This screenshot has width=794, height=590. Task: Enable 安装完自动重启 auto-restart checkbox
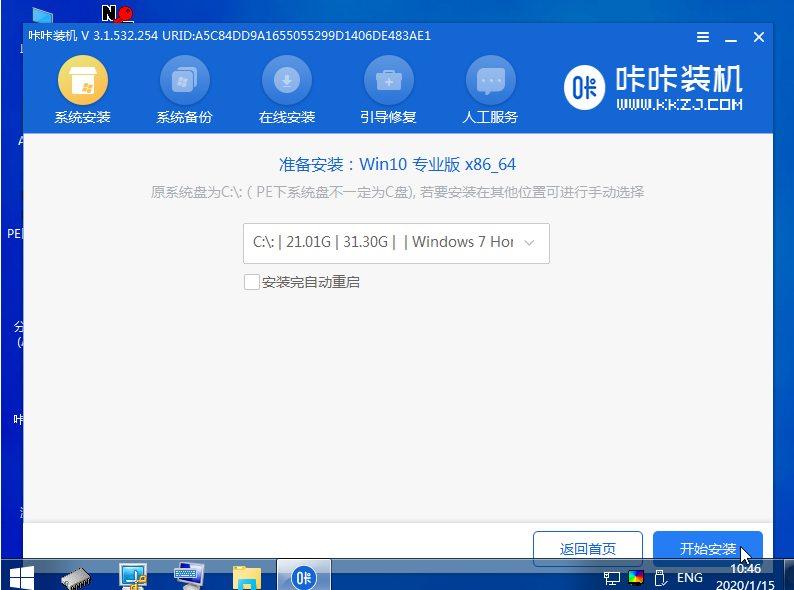click(x=252, y=282)
